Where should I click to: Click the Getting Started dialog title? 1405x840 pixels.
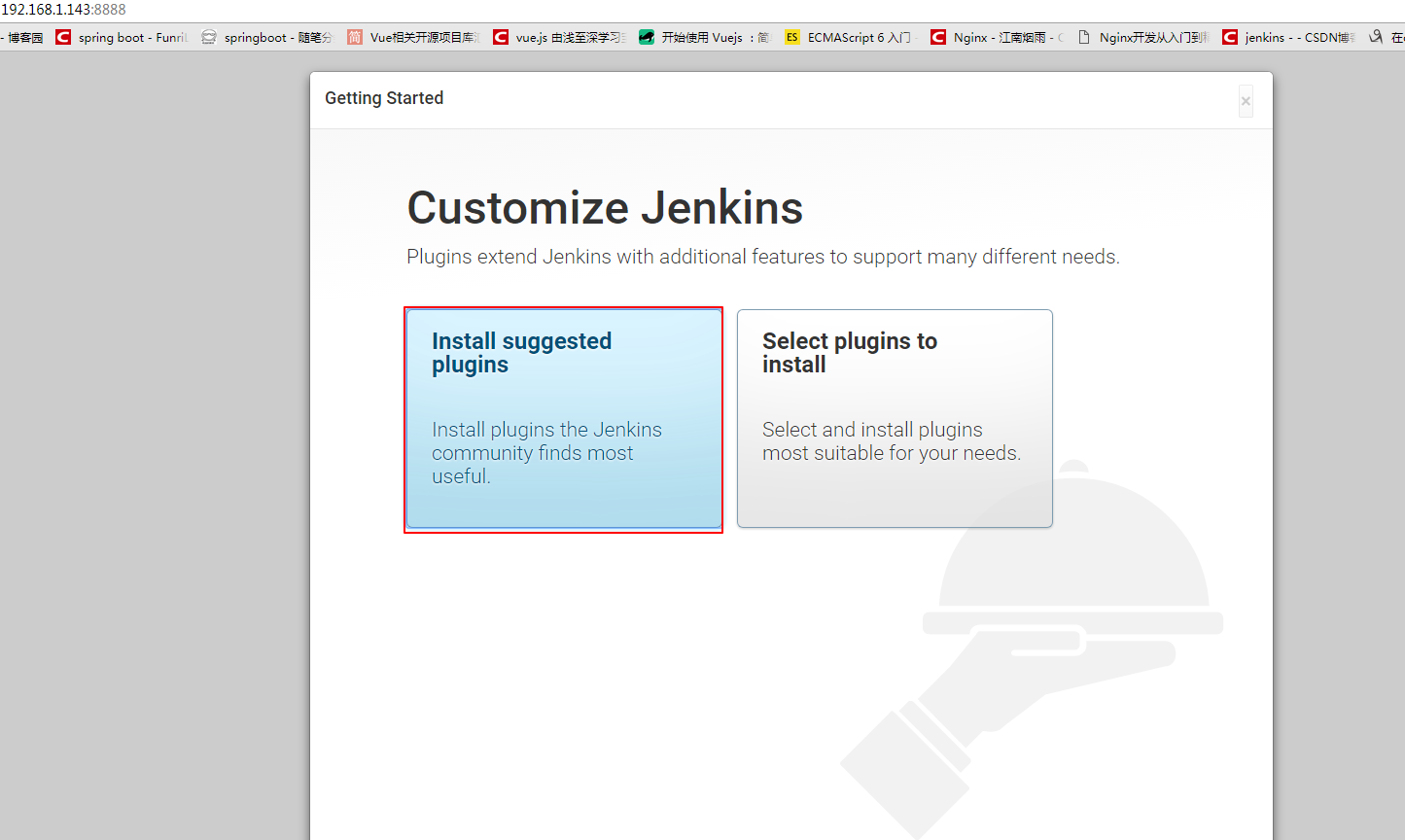click(x=384, y=98)
